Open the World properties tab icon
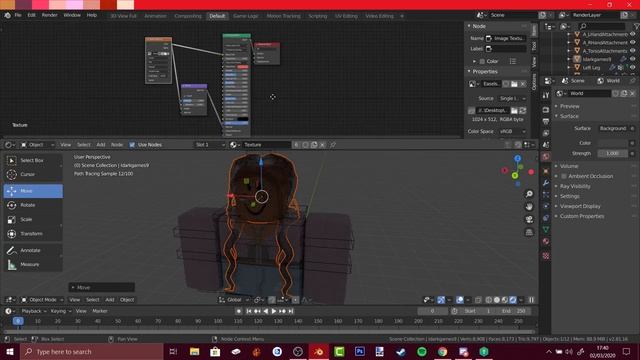 coord(546,157)
